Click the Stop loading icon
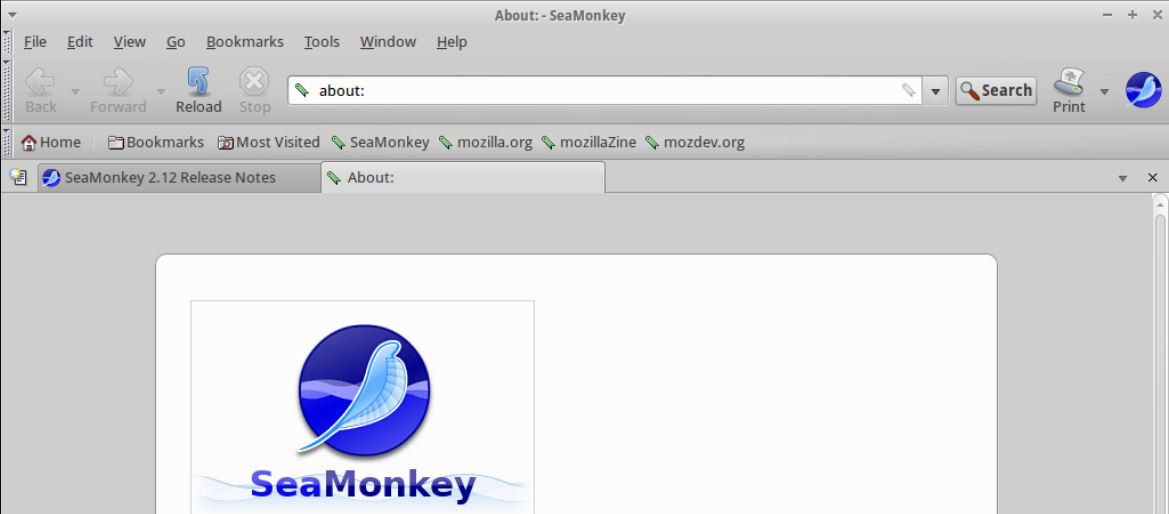1169x514 pixels. 254,82
